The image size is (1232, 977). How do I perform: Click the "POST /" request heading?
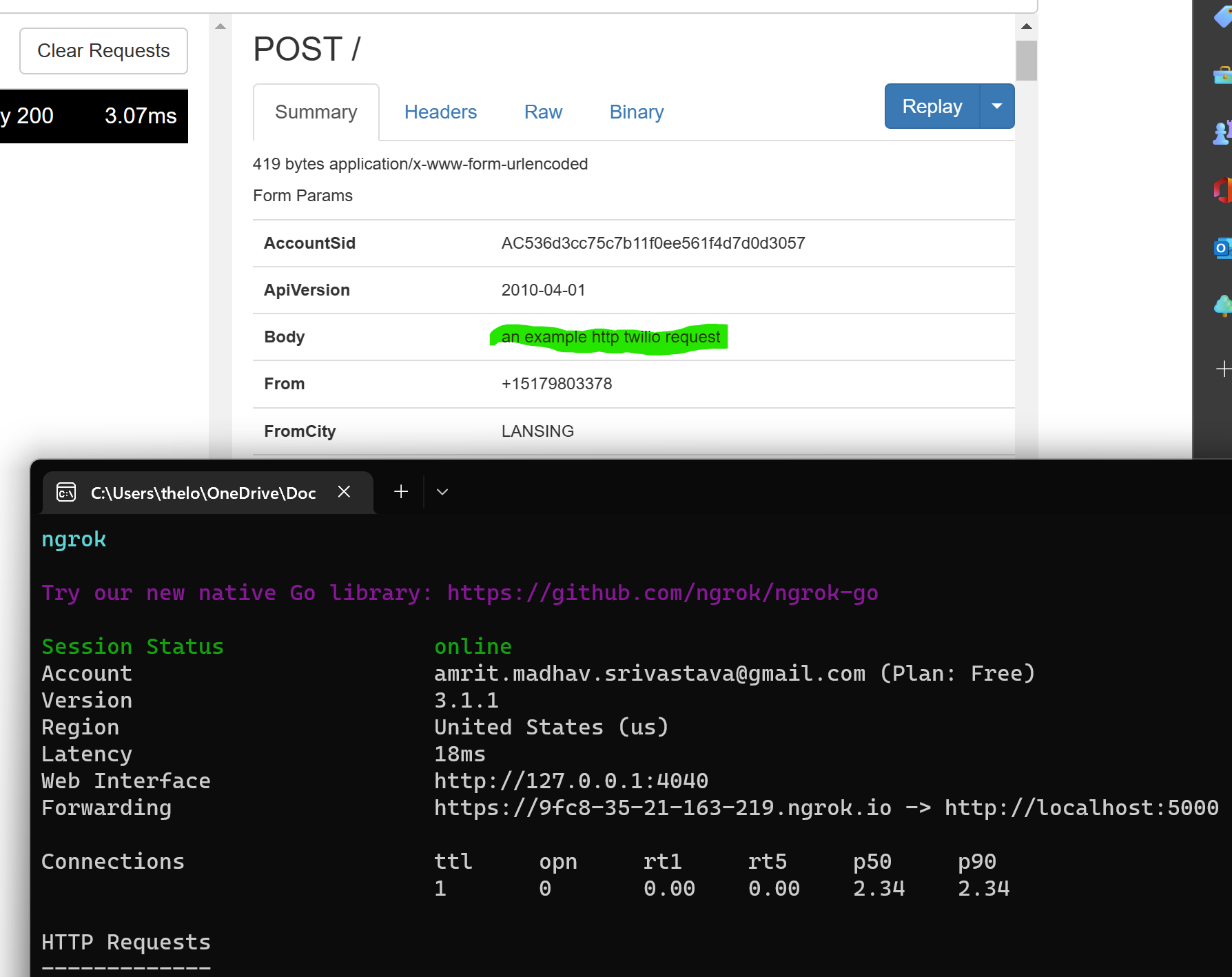[x=307, y=50]
